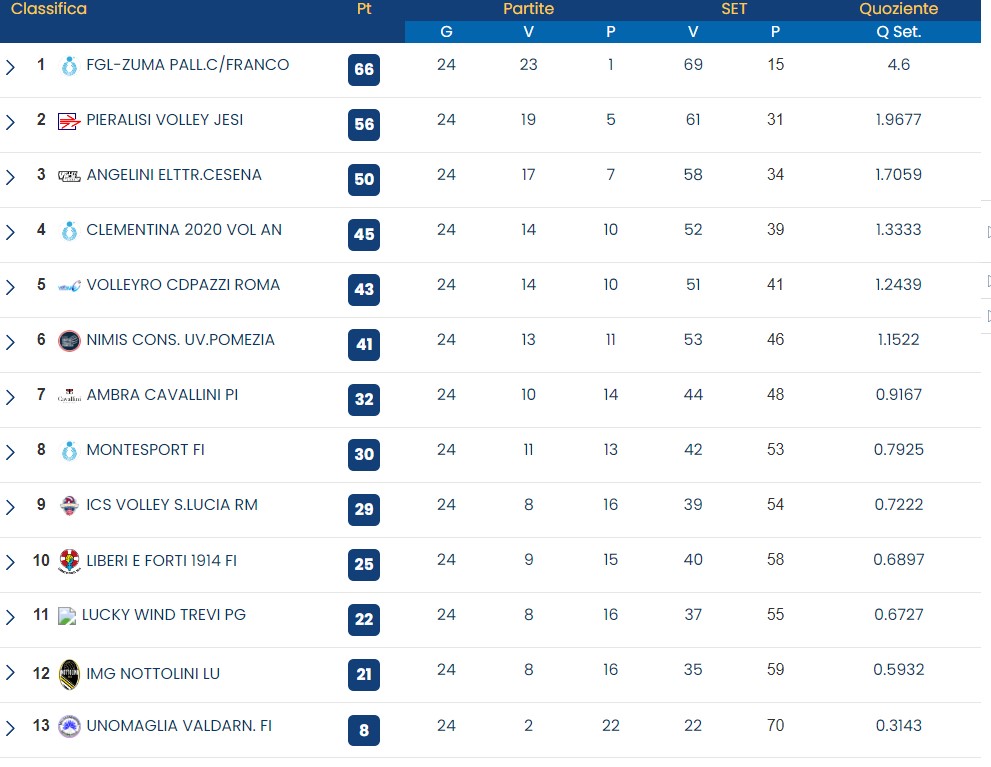Click the ICS Volley S.Lucia RM logo
The image size is (991, 767).
click(69, 505)
